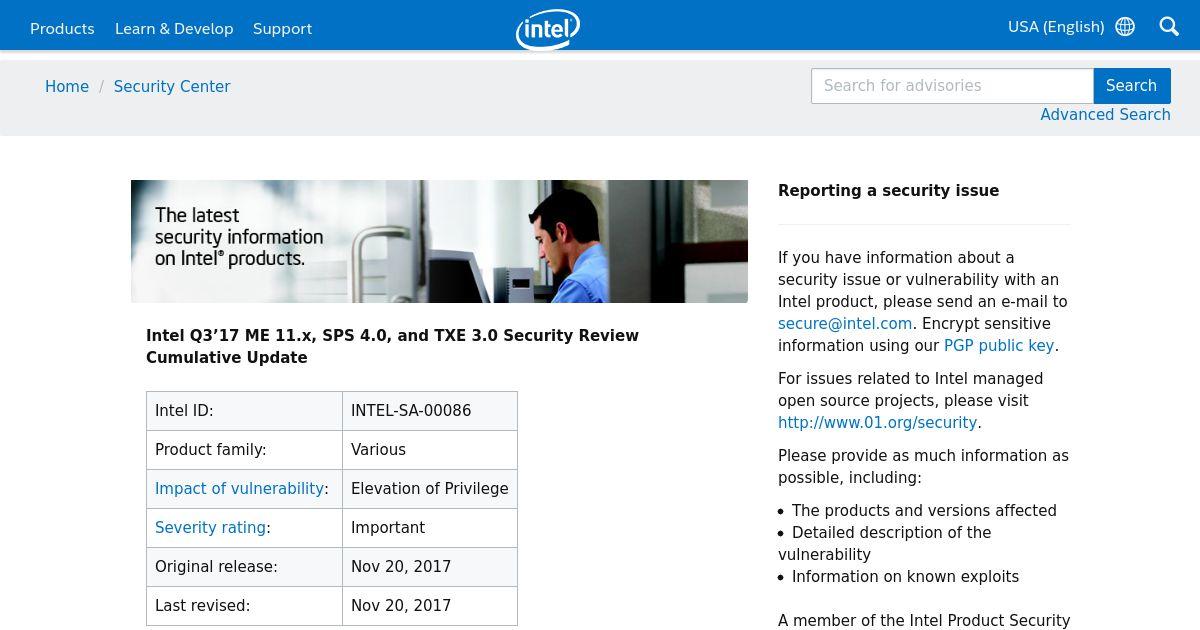Viewport: 1200px width, 630px height.
Task: Open the globe region selector icon
Action: [1125, 27]
